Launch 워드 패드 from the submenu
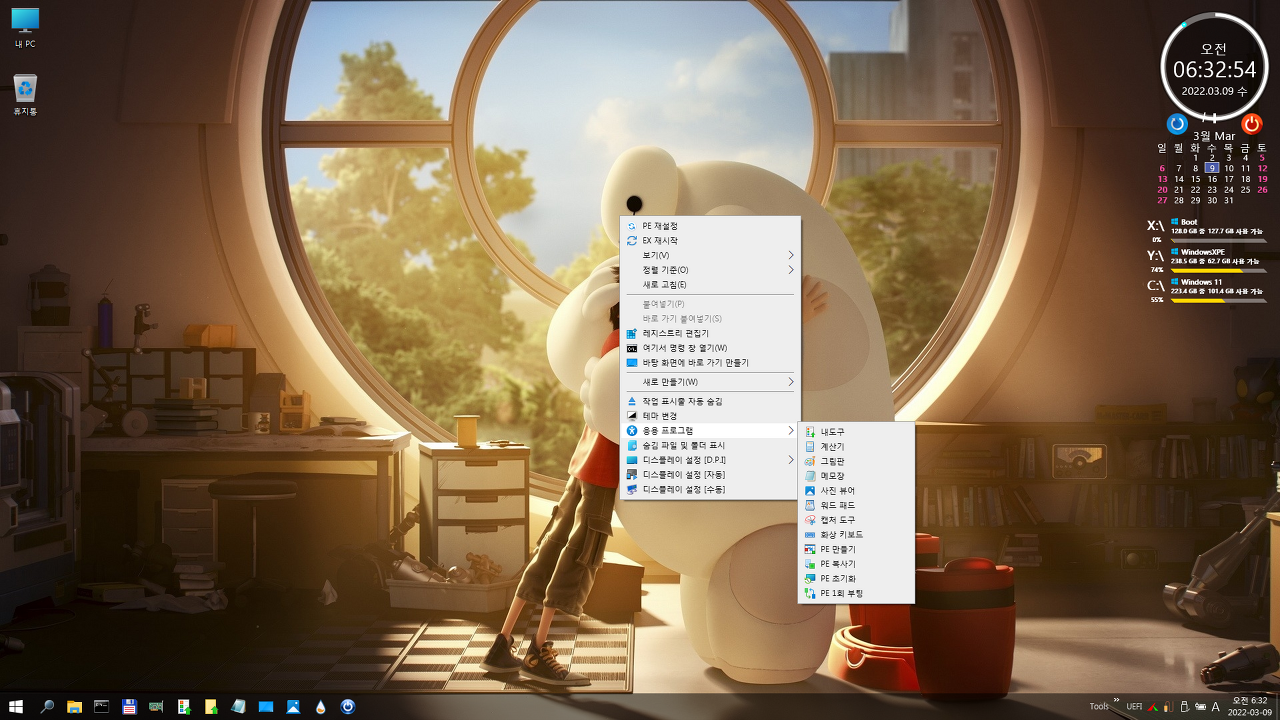The image size is (1280, 720). (856, 505)
